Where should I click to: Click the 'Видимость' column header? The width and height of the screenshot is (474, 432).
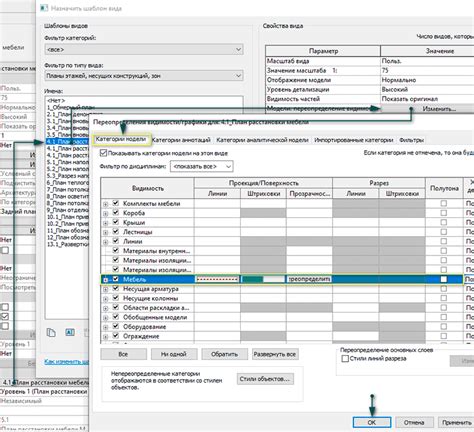[x=148, y=188]
